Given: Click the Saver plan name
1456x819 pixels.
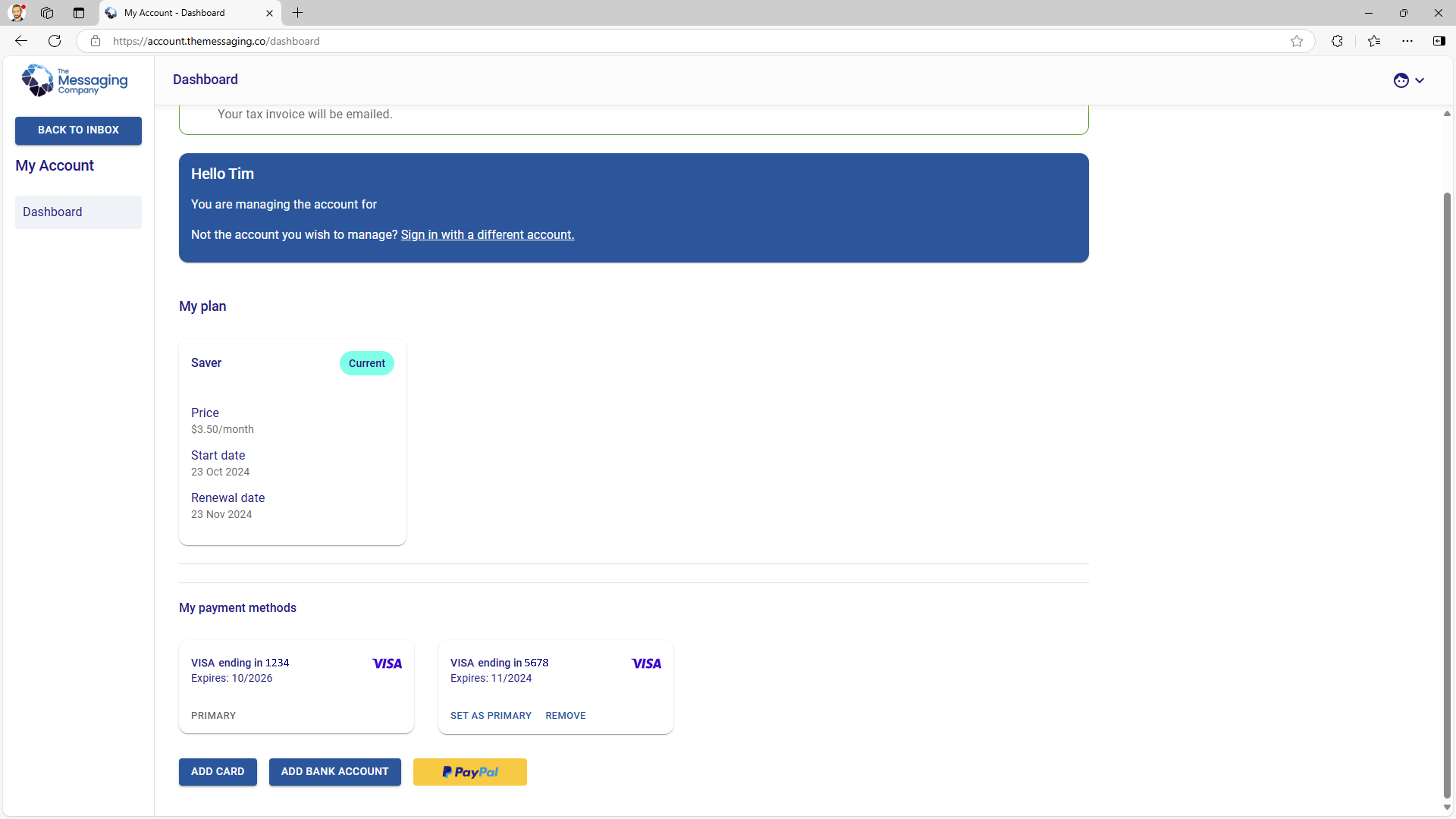Looking at the screenshot, I should (206, 363).
